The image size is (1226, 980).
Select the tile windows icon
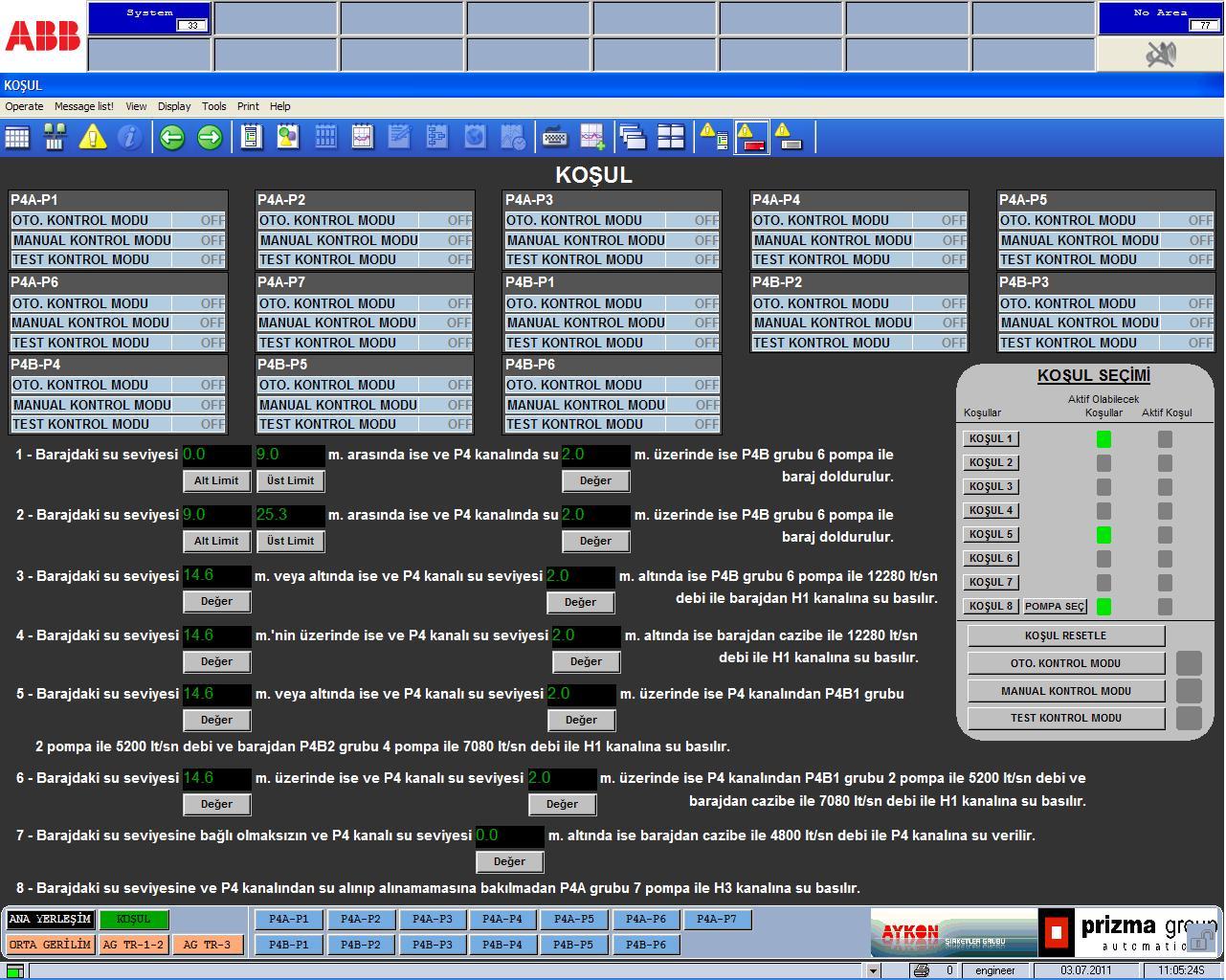(x=671, y=138)
